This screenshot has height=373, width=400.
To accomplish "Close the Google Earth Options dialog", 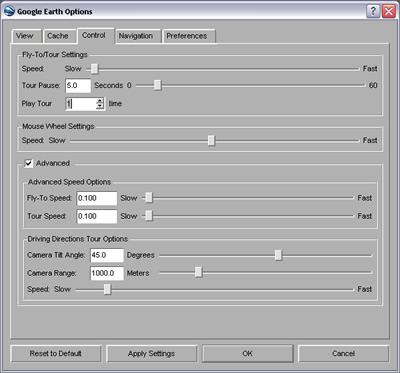I will click(389, 11).
